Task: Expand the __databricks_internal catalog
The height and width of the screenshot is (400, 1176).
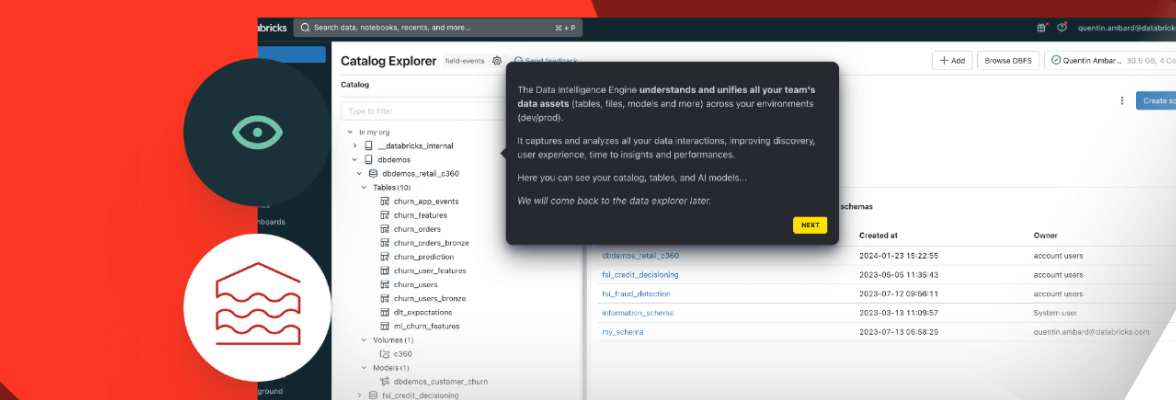Action: tap(355, 145)
